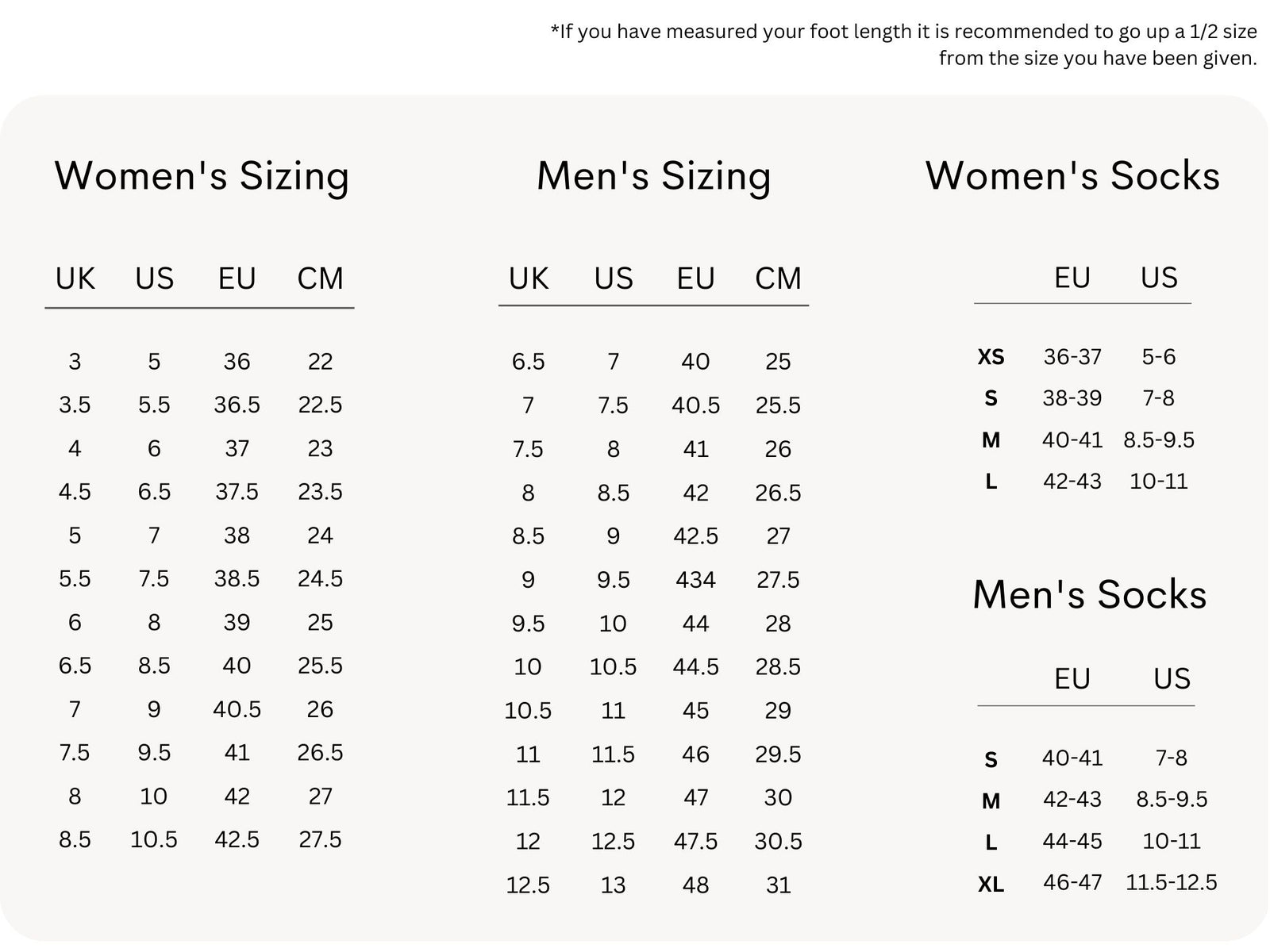Viewport: 1270px width, 952px height.
Task: Click the 36.5 EU value in Women's Sizing
Action: (237, 405)
